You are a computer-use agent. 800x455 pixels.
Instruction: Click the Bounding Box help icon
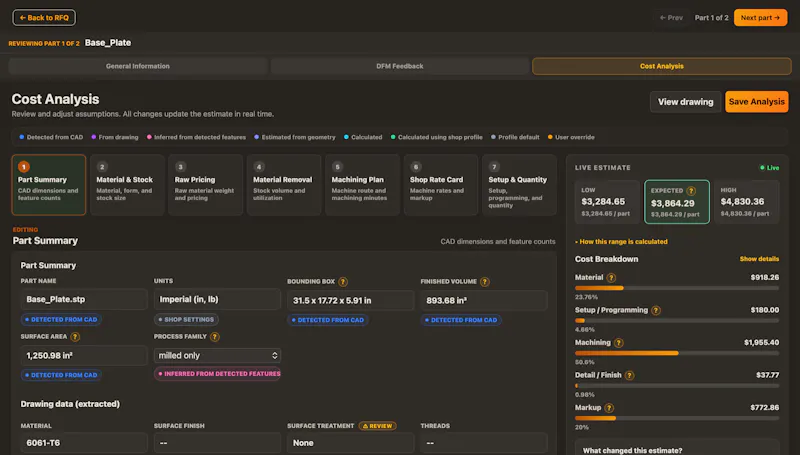click(343, 282)
